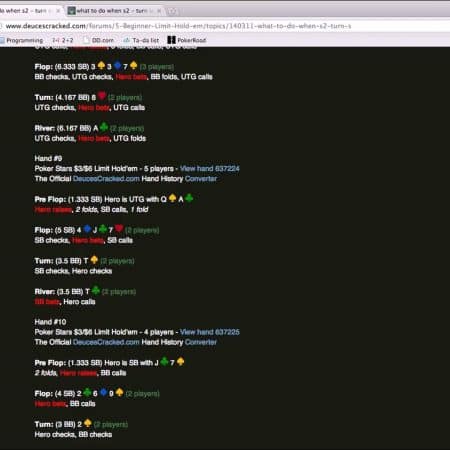Click the 'Hand #9' heading
This screenshot has width=450, height=450.
pos(48,158)
